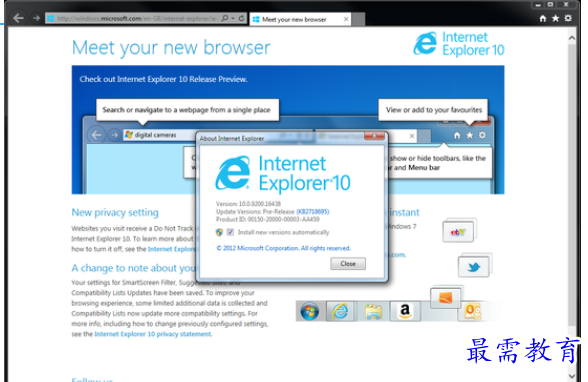Click the Close button in About dialog

click(x=348, y=264)
